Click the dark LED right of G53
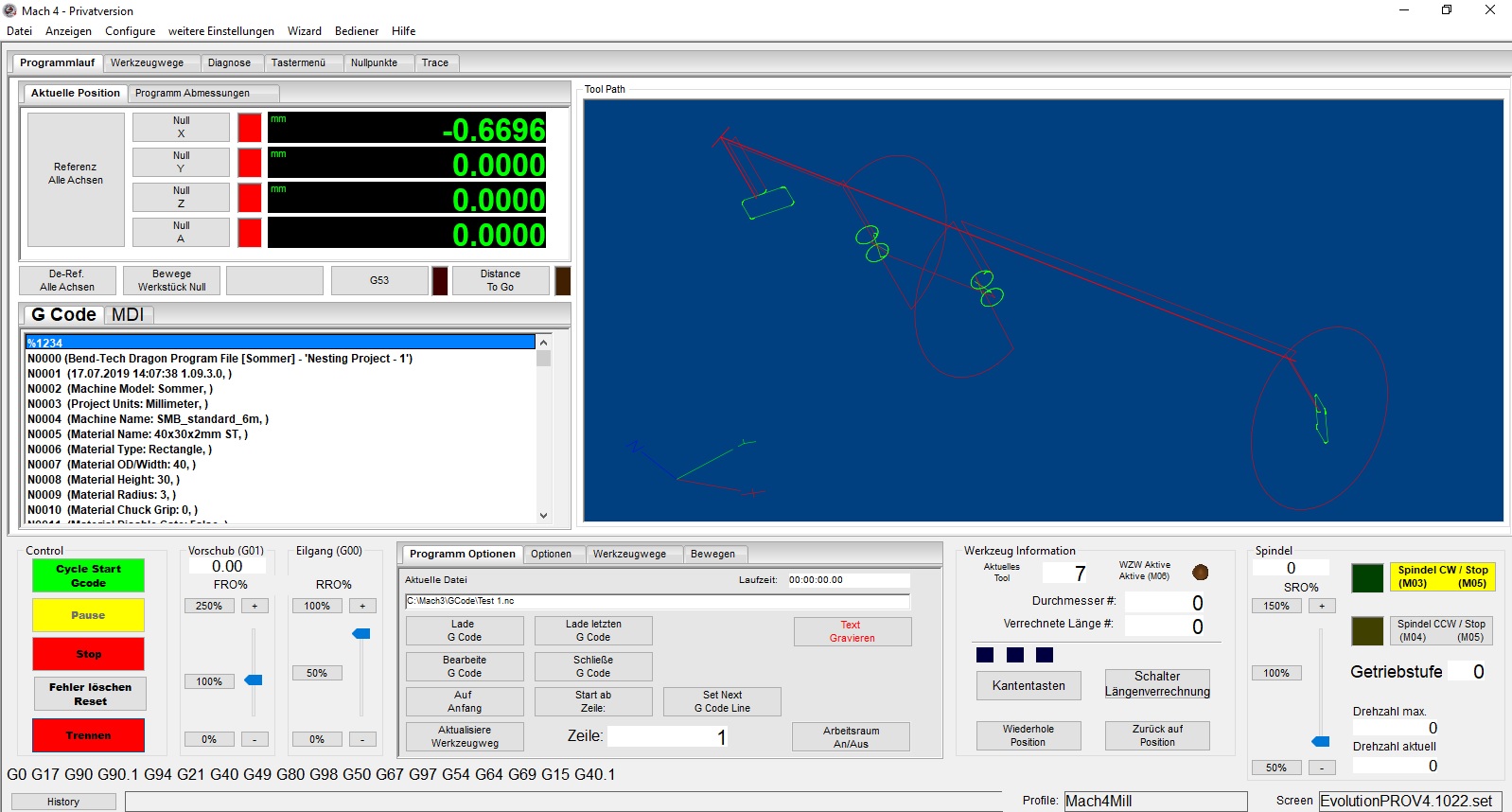The height and width of the screenshot is (812, 1512). tap(440, 281)
